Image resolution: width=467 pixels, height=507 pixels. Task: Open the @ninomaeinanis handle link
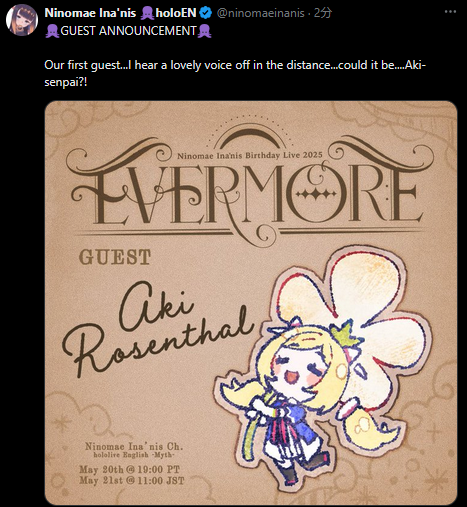(261, 13)
